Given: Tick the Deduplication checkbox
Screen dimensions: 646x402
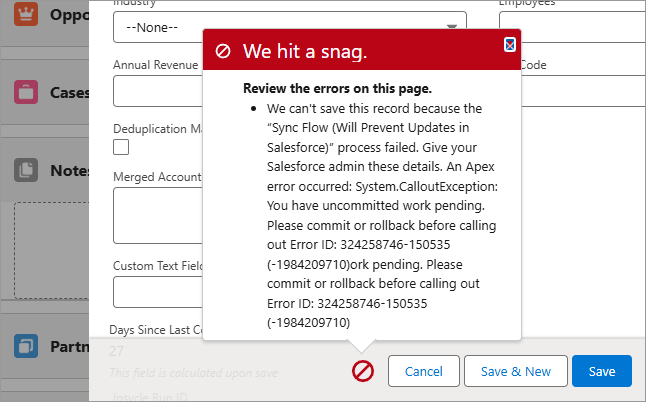Looking at the screenshot, I should [x=121, y=147].
